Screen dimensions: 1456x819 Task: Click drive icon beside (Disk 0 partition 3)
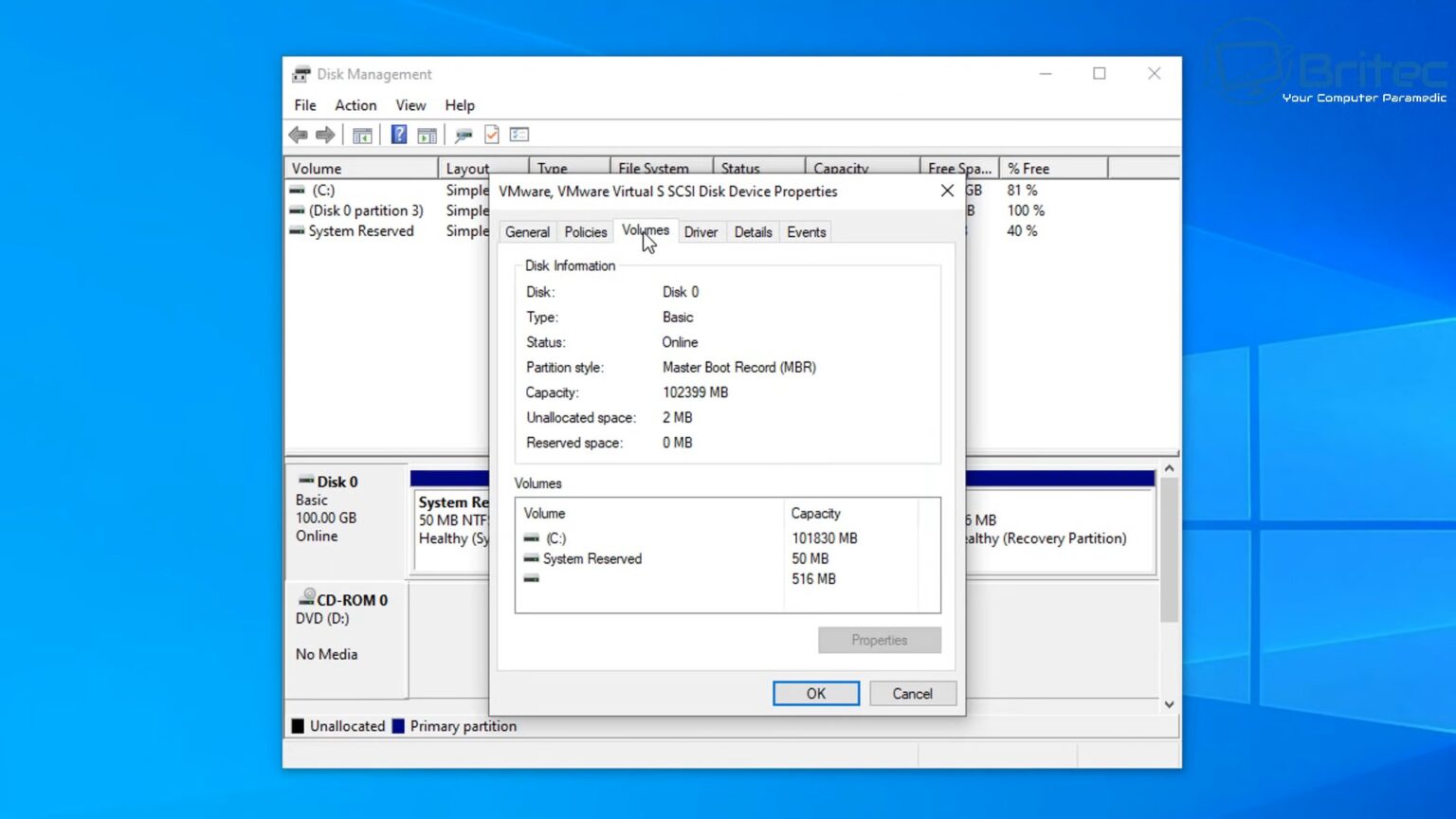tap(298, 210)
